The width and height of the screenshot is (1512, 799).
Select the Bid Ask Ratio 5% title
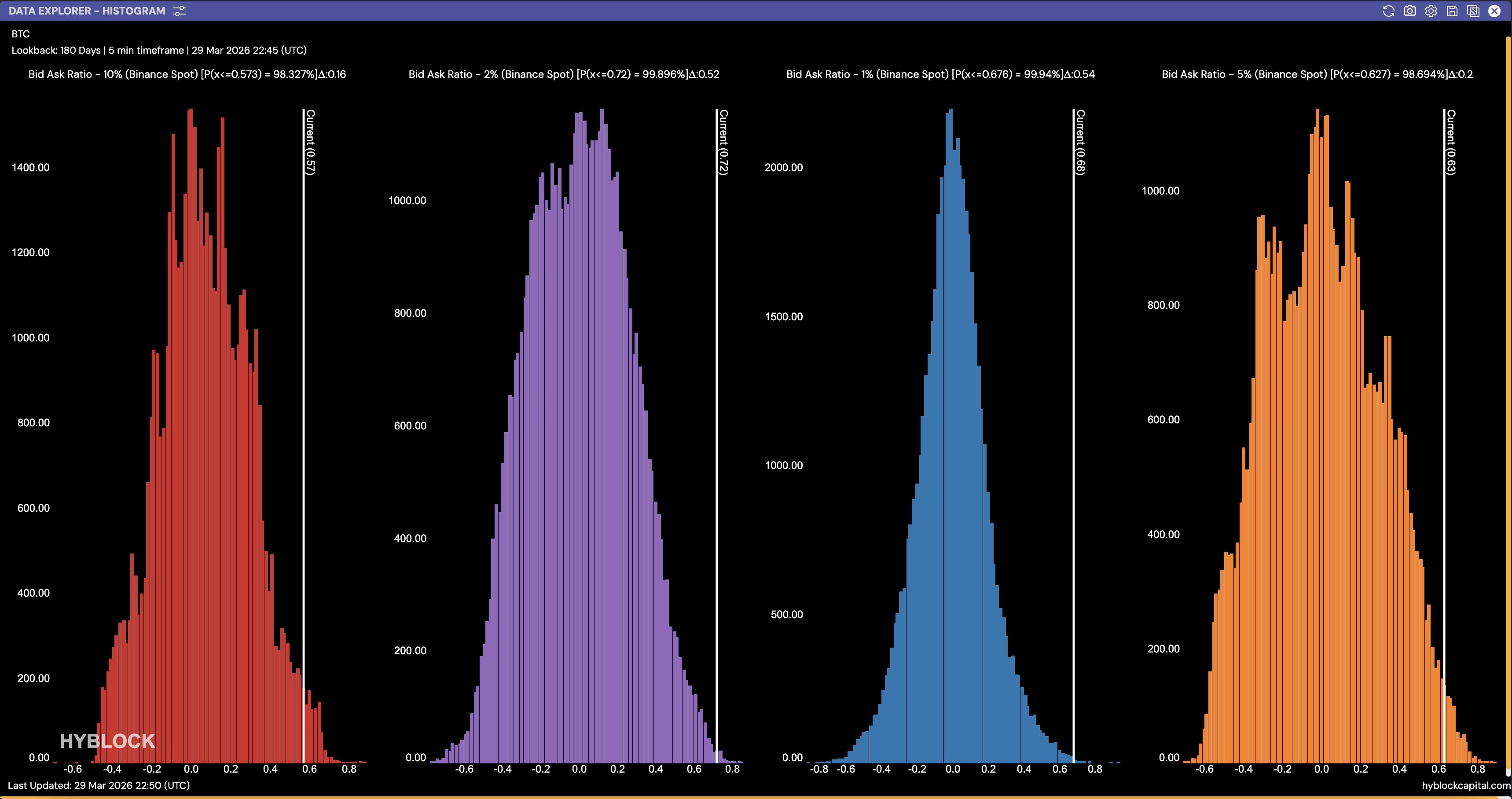coord(1317,74)
